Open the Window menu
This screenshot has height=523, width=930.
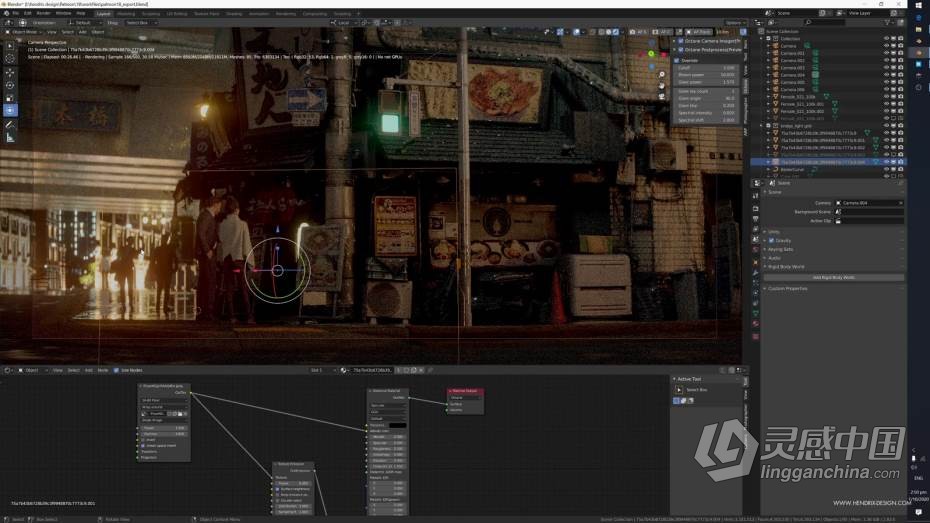[x=63, y=13]
